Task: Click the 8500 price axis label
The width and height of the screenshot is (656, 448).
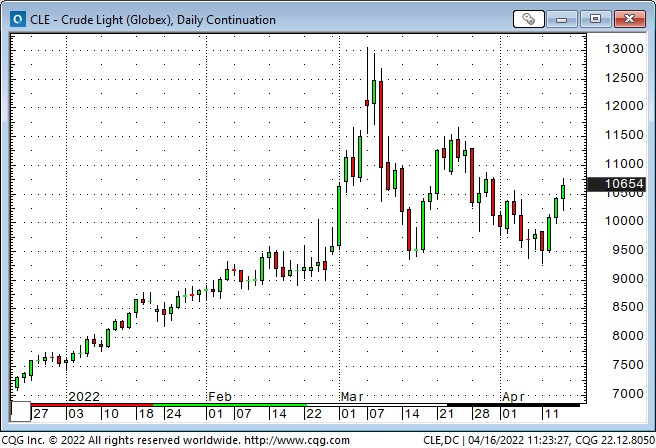Action: (x=628, y=307)
